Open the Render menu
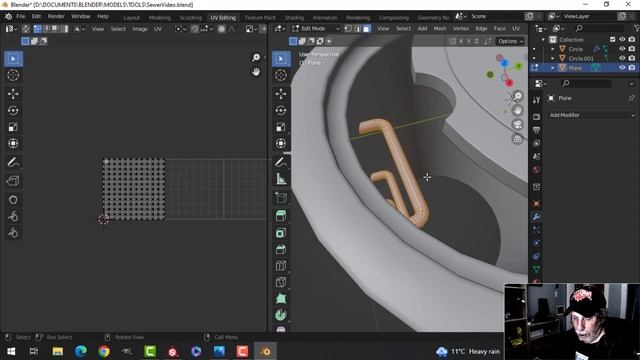 pos(56,16)
